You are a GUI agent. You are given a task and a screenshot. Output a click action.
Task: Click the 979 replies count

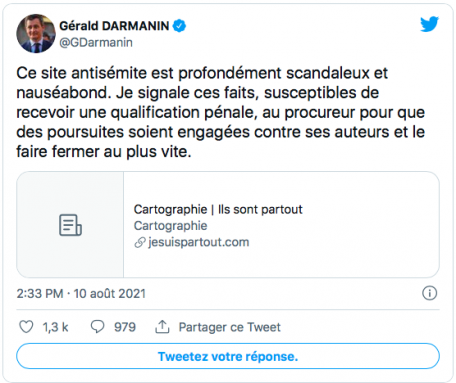(x=125, y=327)
